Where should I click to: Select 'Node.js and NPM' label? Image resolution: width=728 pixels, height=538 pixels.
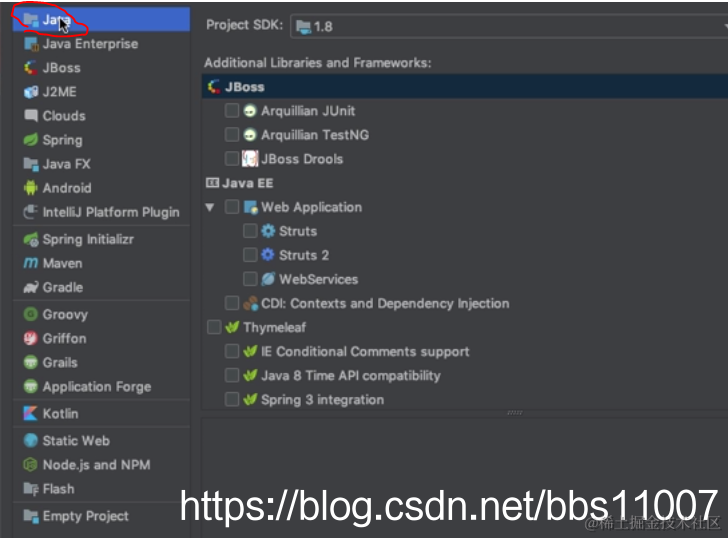tap(97, 465)
